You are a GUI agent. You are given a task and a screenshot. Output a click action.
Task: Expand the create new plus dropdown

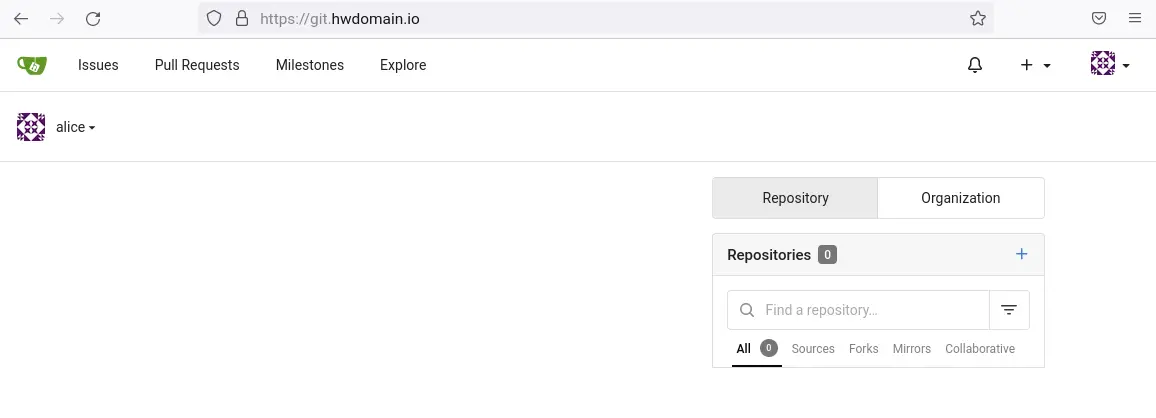pyautogui.click(x=1035, y=65)
